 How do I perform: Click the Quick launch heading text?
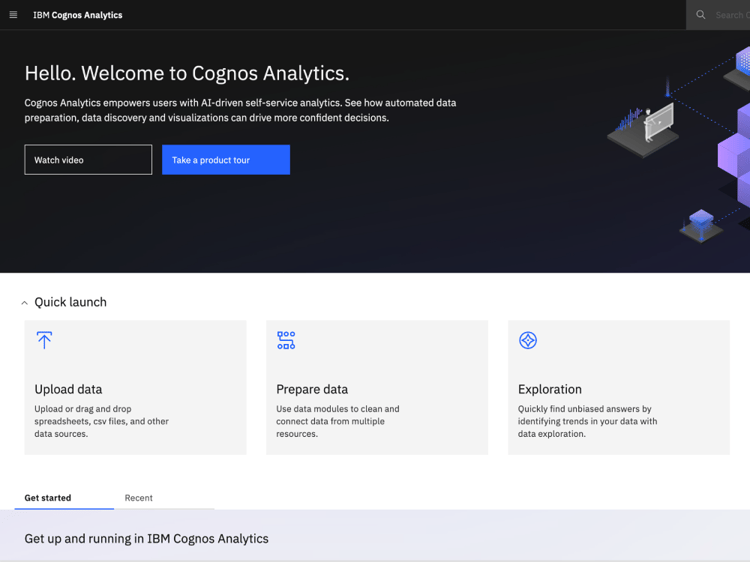pyautogui.click(x=70, y=302)
